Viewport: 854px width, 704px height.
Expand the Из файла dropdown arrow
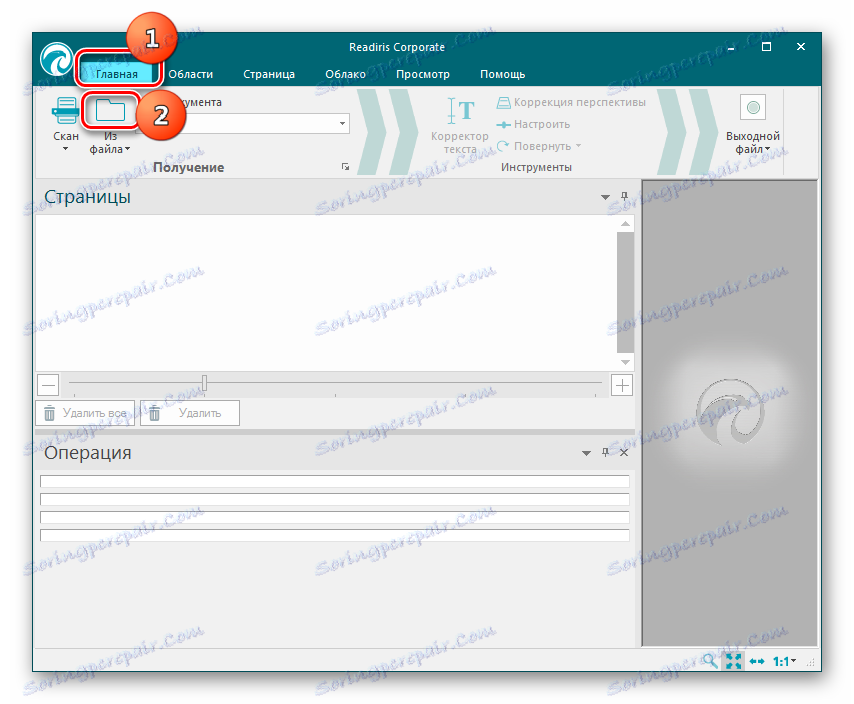click(x=127, y=149)
